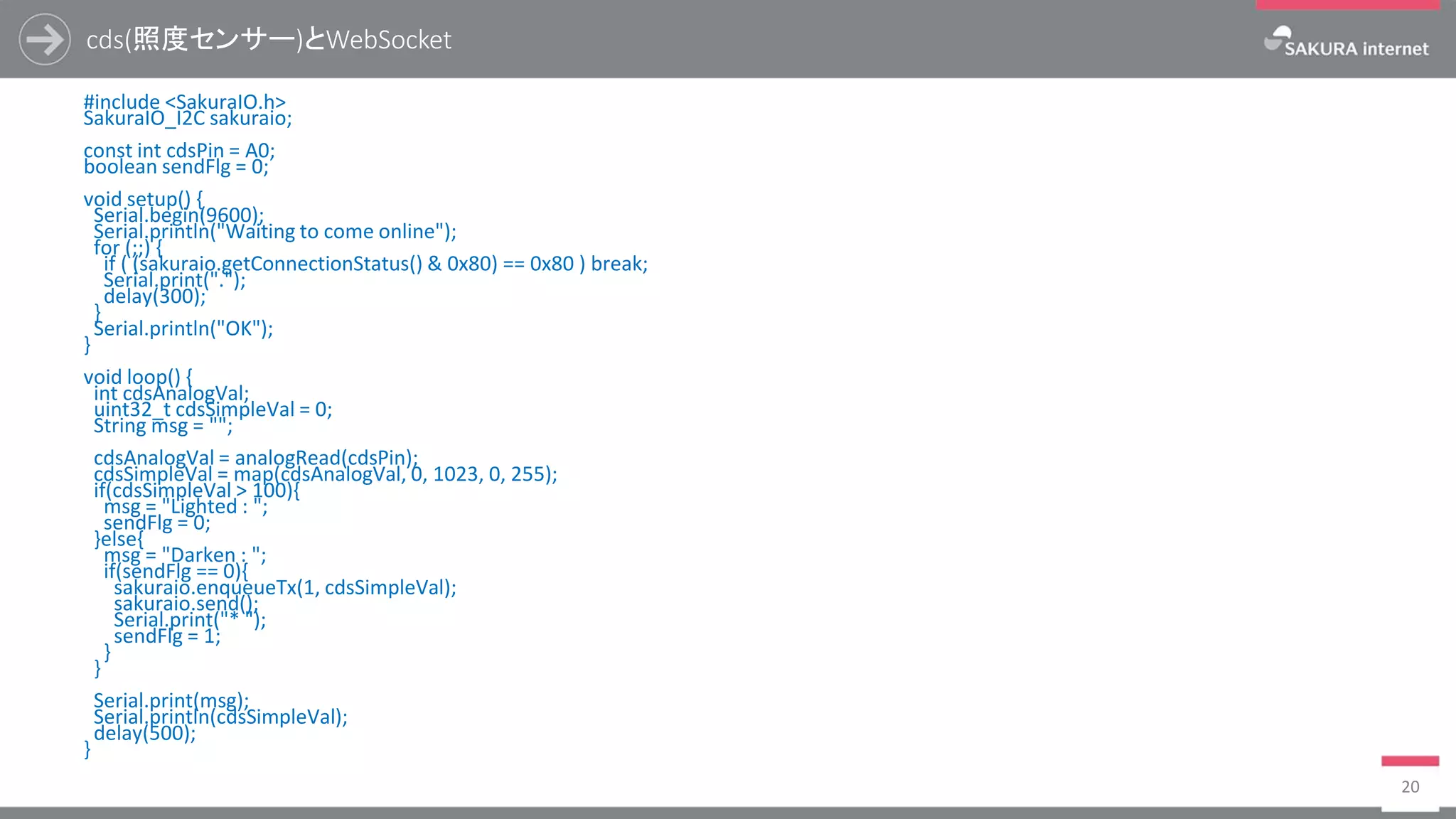Click the page number 20
Screen dimensions: 1456x819
pos(1410,786)
